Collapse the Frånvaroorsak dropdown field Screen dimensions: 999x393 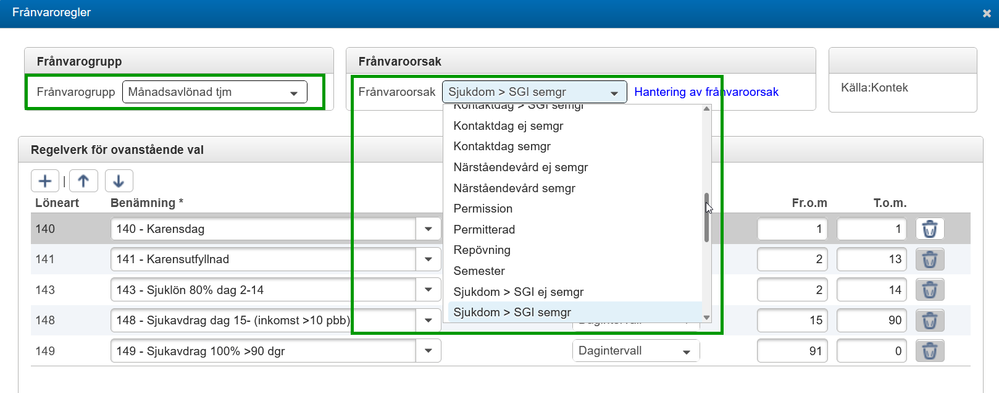tap(534, 92)
